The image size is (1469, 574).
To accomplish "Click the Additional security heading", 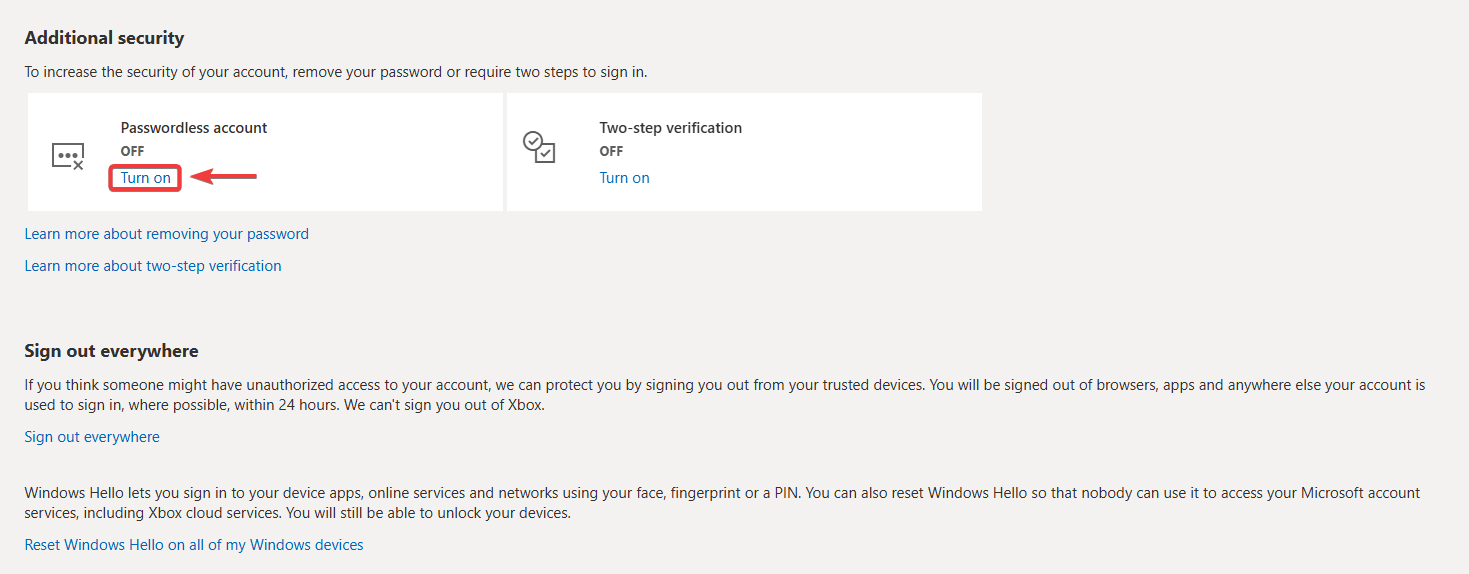I will point(104,38).
